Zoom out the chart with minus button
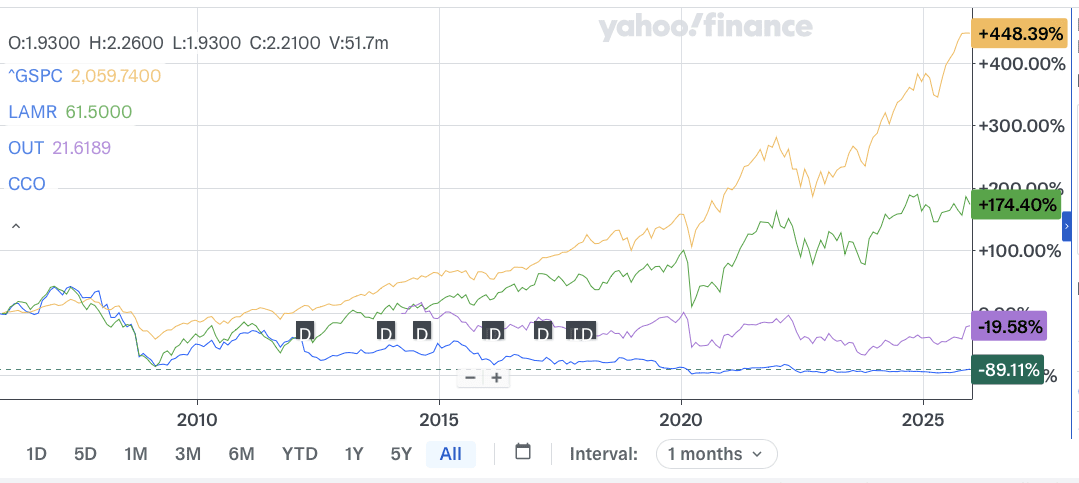 [x=470, y=377]
